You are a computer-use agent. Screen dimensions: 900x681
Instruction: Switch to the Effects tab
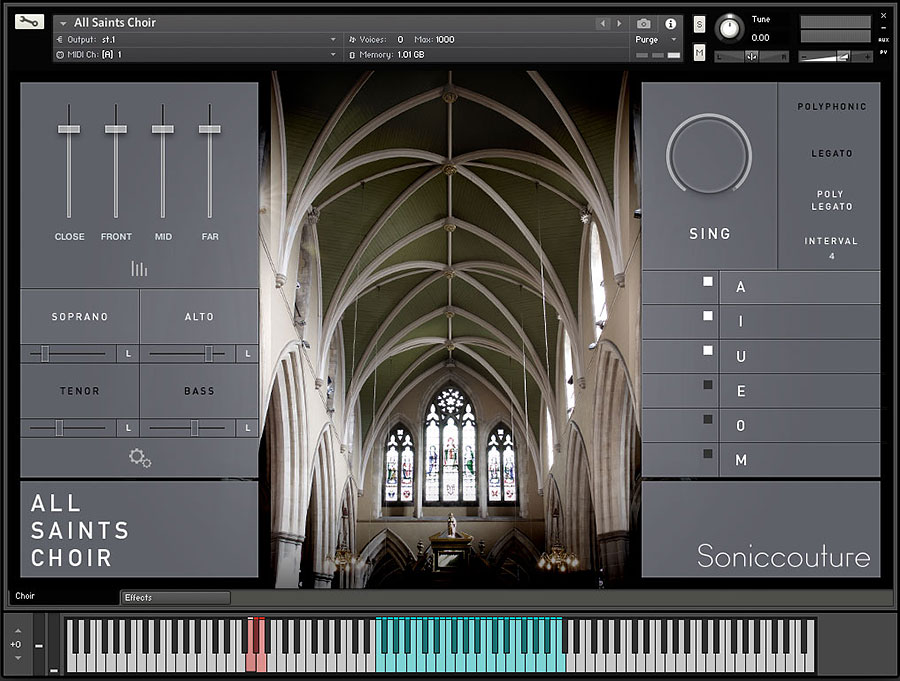[x=175, y=597]
